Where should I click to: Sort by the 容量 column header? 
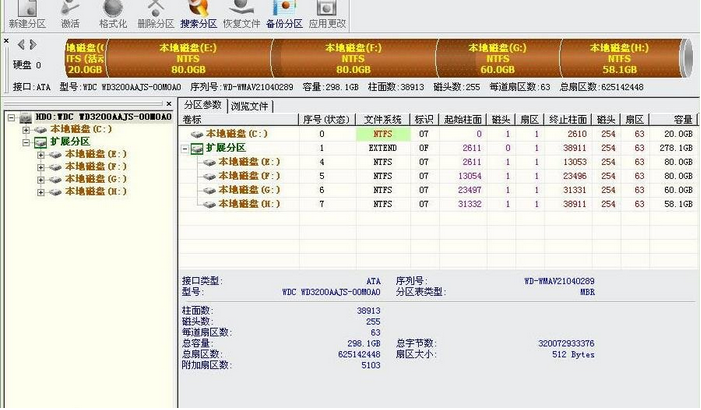click(x=674, y=119)
